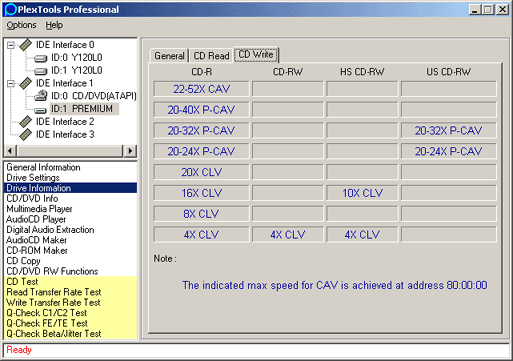Click the IDE Interface 0 controller icon
513x361 pixels.
25,45
